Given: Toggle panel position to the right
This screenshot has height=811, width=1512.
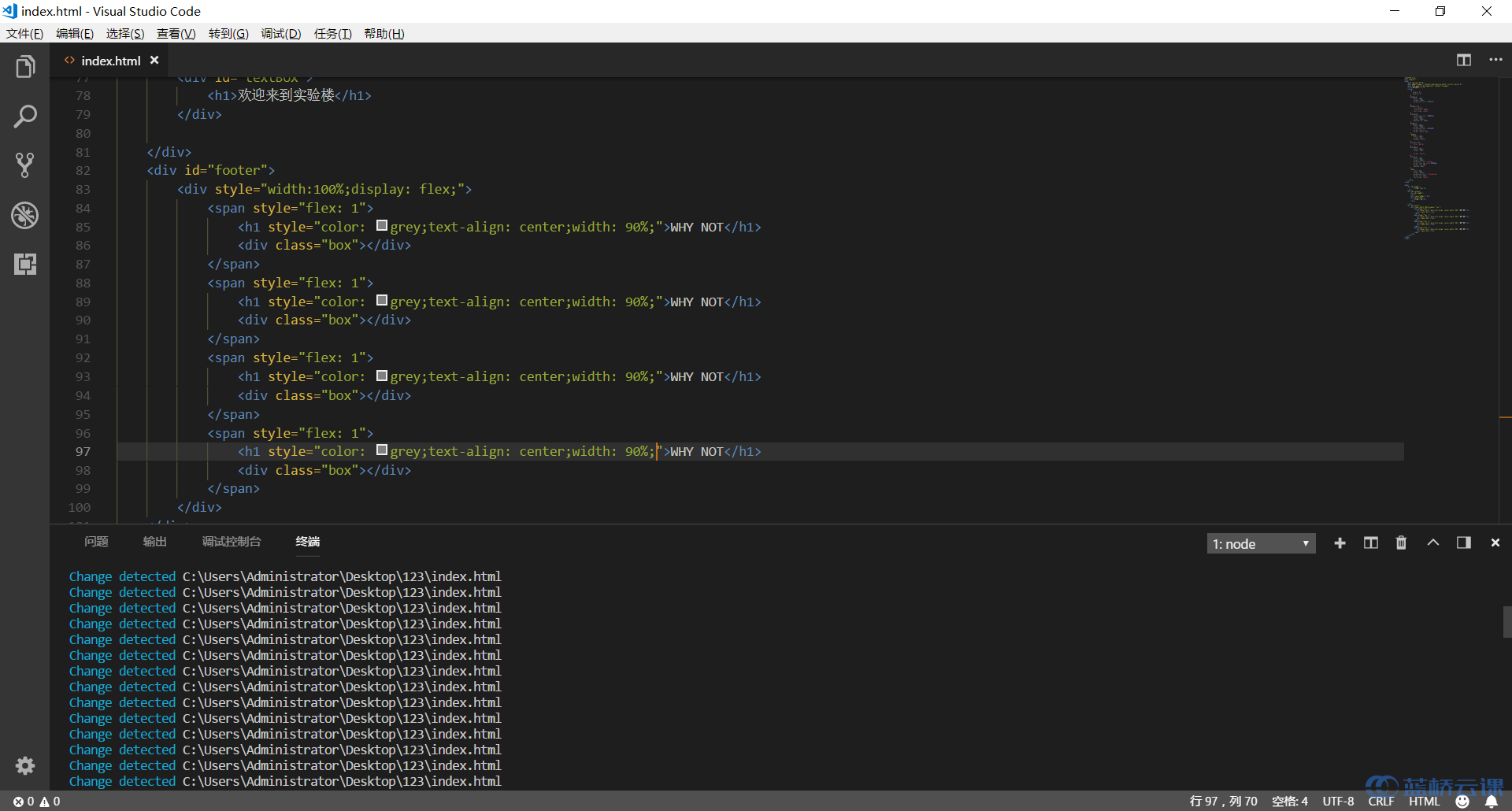Looking at the screenshot, I should point(1463,543).
